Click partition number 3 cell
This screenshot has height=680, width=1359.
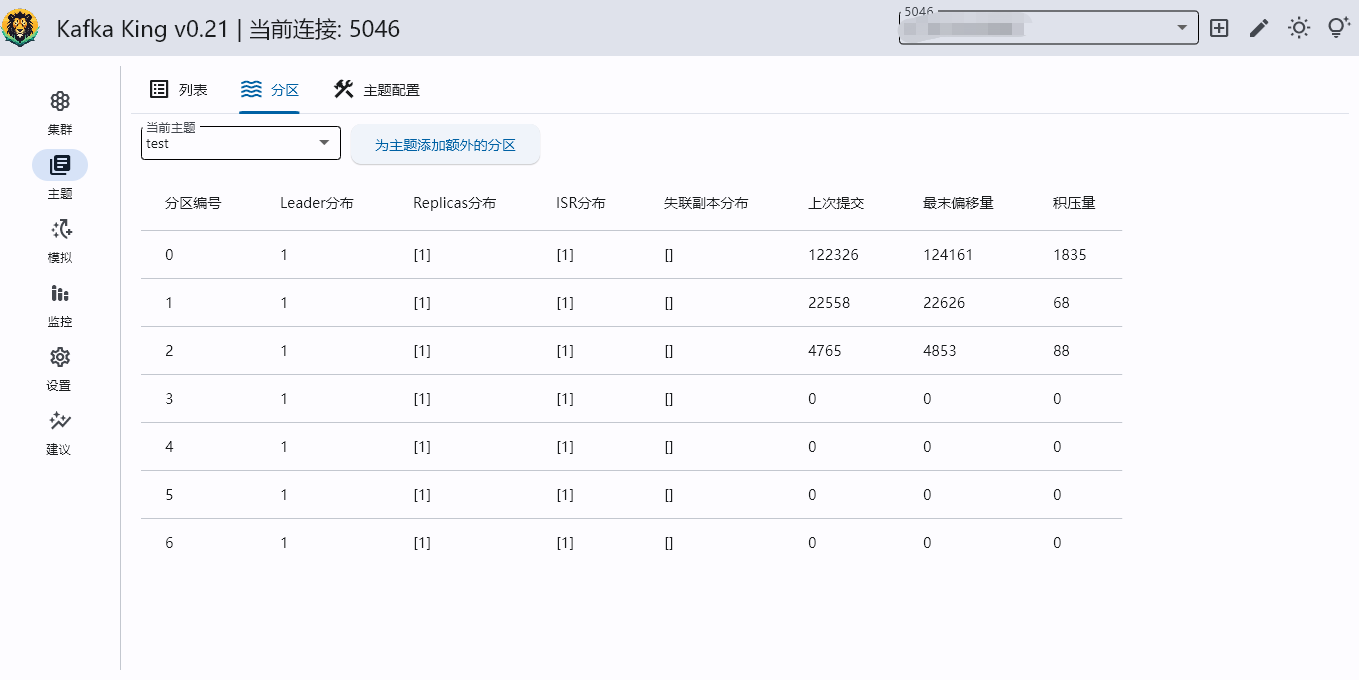click(169, 399)
